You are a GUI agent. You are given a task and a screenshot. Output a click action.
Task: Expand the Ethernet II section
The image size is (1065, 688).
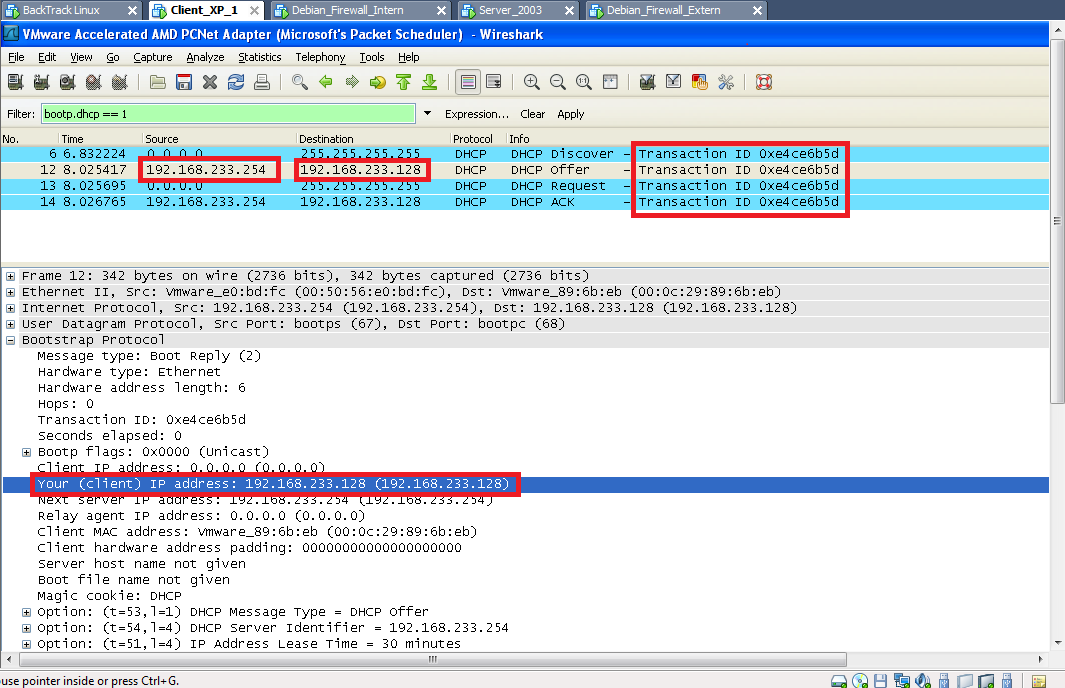tap(10, 292)
